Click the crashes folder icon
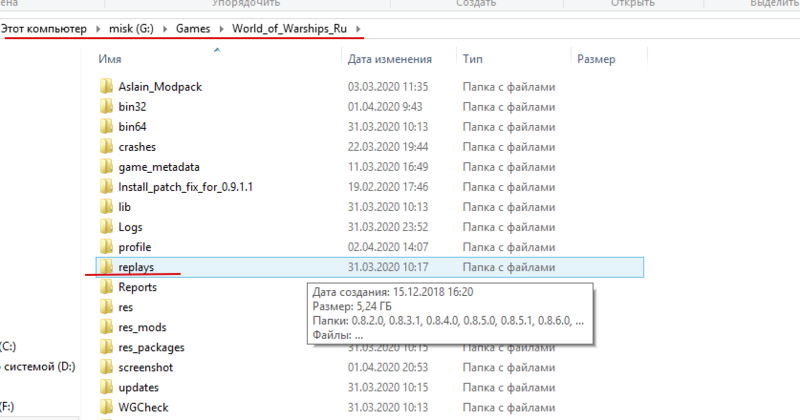 (x=106, y=147)
